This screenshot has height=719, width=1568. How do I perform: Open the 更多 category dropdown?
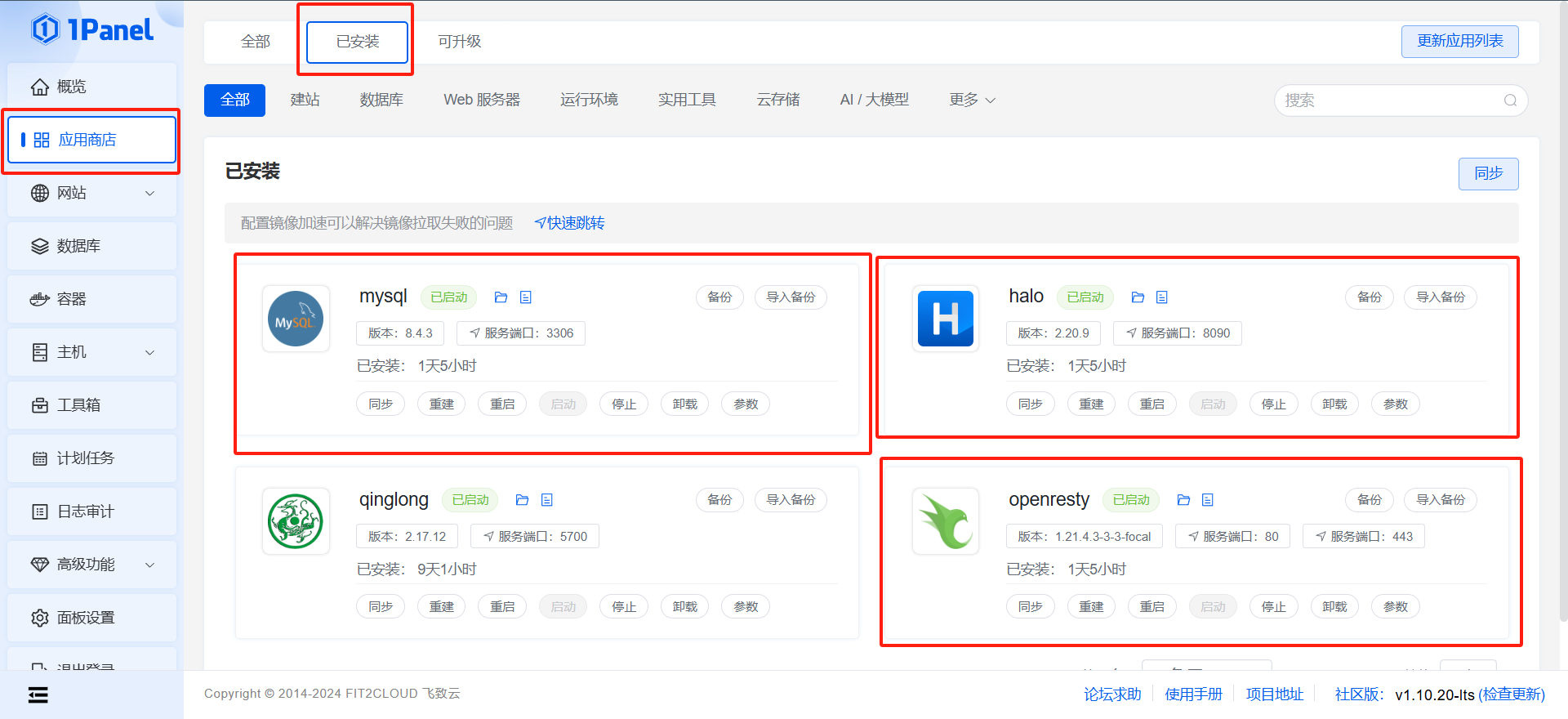coord(972,100)
